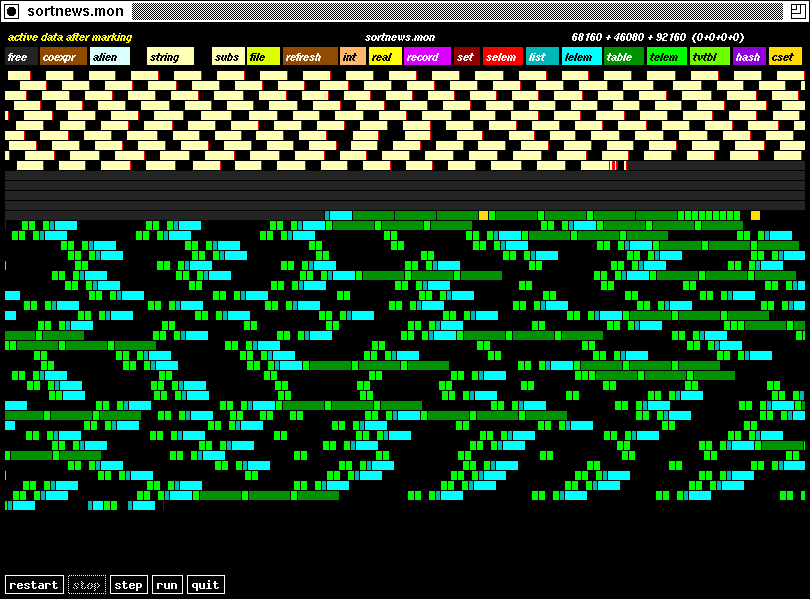The height and width of the screenshot is (599, 810).
Task: Click the sortnews.mon window title
Action: pos(76,12)
